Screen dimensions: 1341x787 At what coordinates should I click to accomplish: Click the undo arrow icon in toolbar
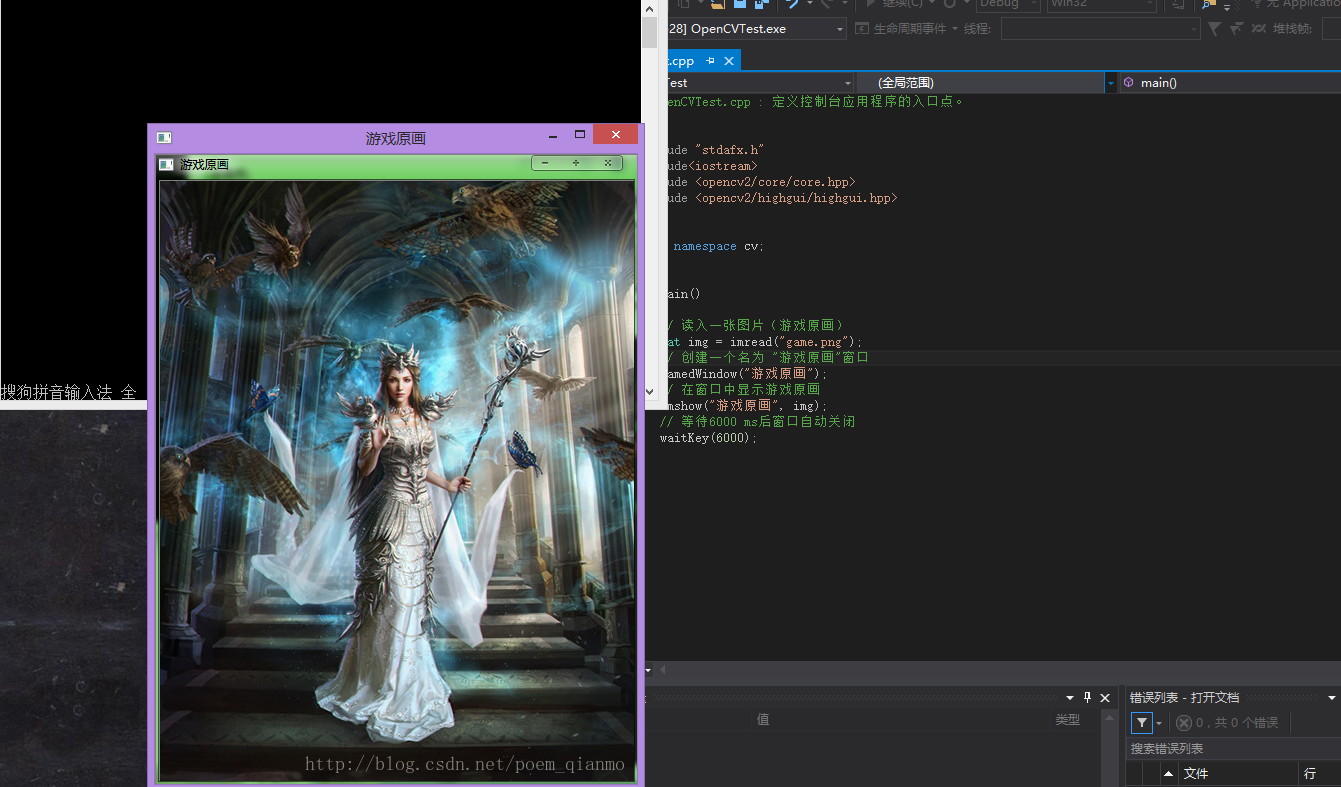point(792,4)
